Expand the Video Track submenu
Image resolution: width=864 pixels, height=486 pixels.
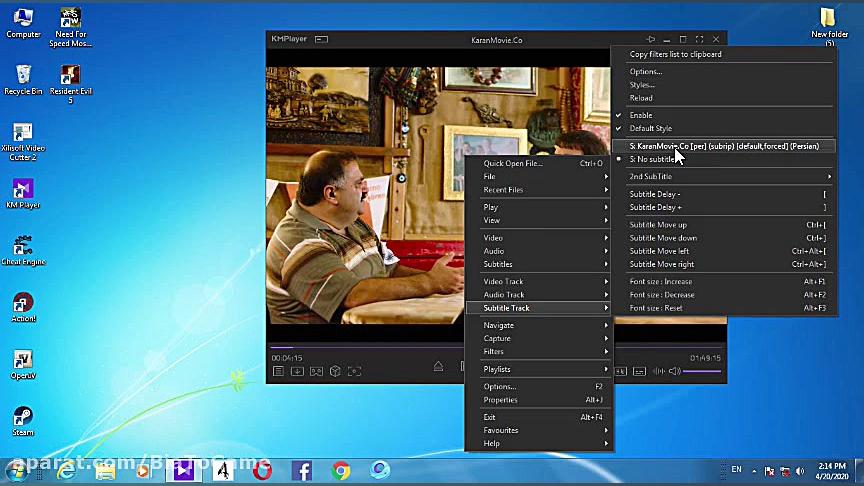540,282
